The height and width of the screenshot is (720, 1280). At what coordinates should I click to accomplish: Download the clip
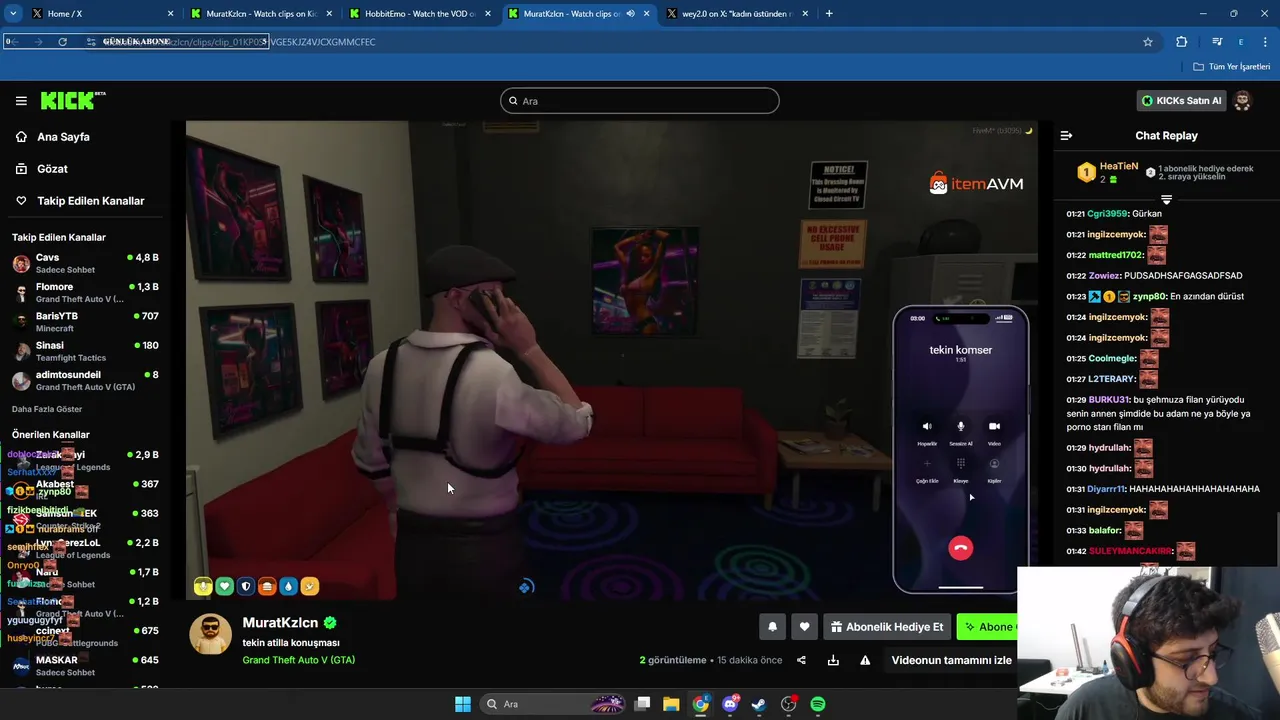833,660
